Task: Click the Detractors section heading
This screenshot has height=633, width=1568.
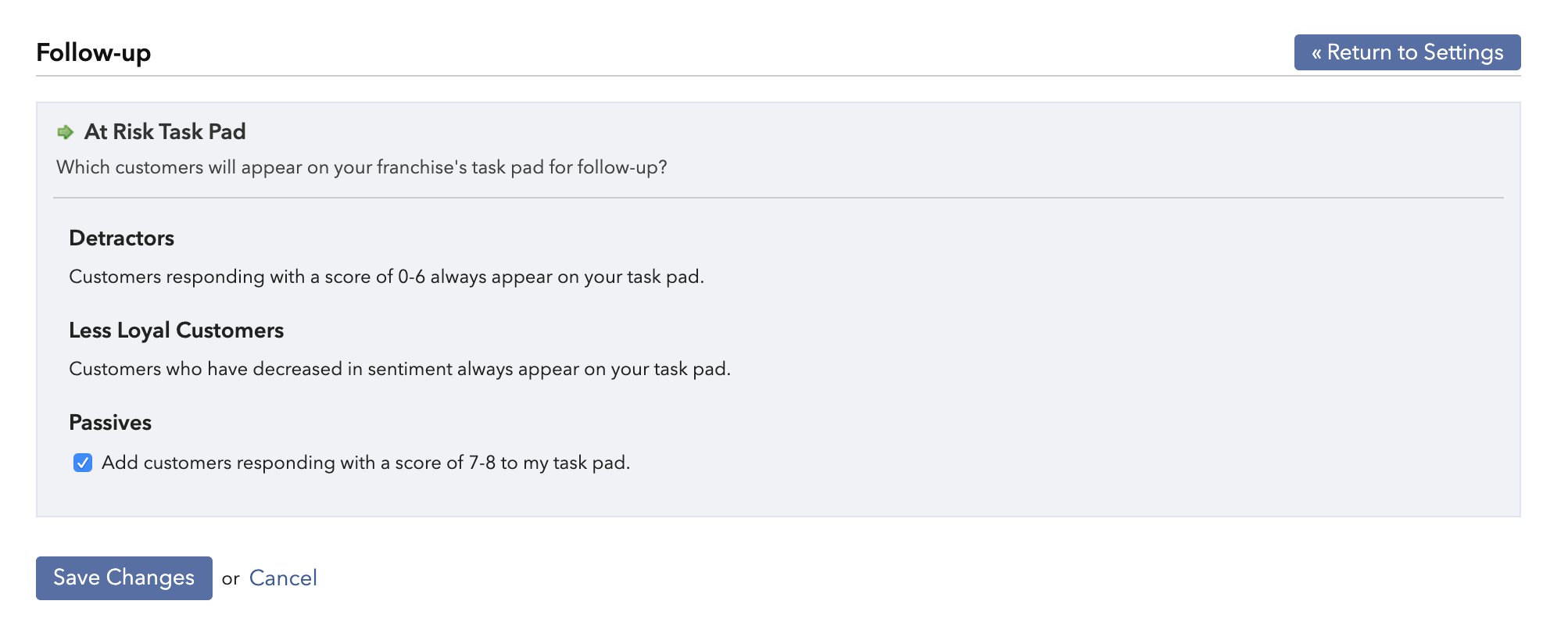Action: [122, 238]
